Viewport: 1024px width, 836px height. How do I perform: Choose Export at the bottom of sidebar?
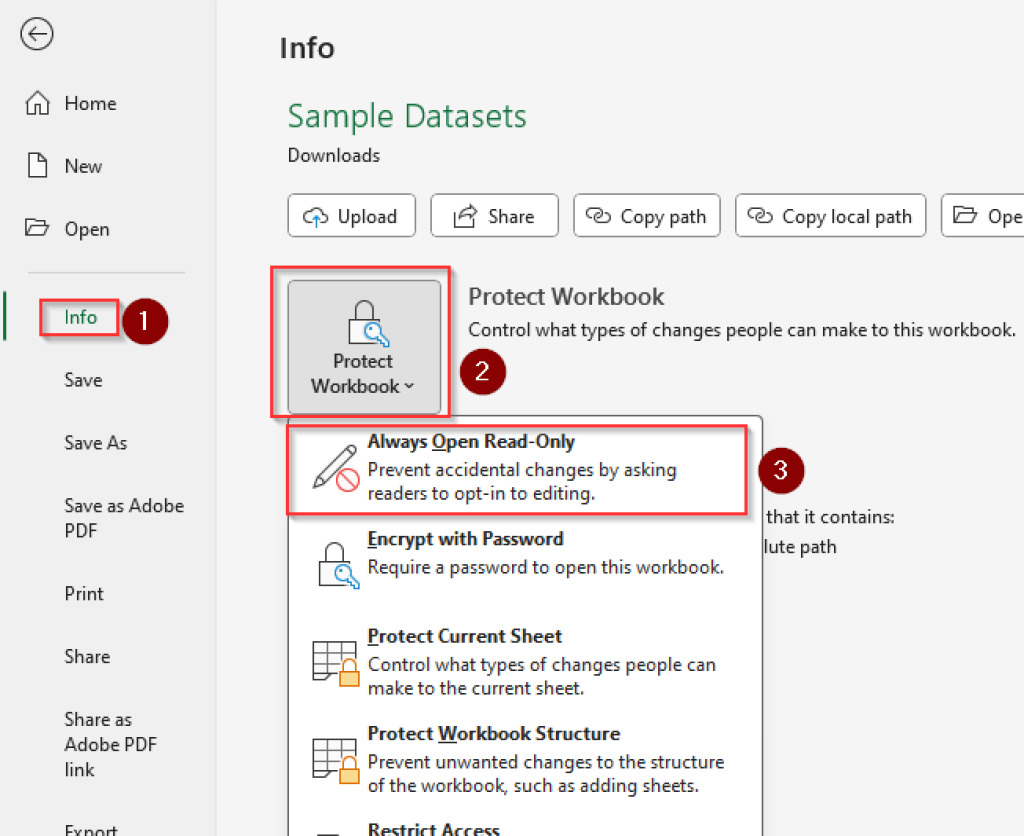[90, 828]
